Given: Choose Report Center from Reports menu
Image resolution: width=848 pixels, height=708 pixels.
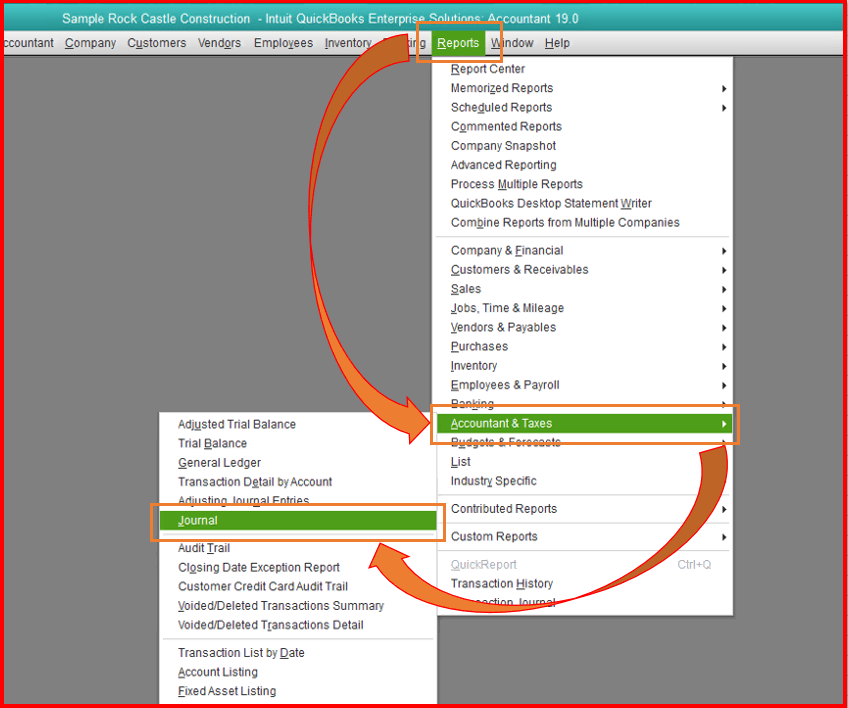Looking at the screenshot, I should coord(584,69).
